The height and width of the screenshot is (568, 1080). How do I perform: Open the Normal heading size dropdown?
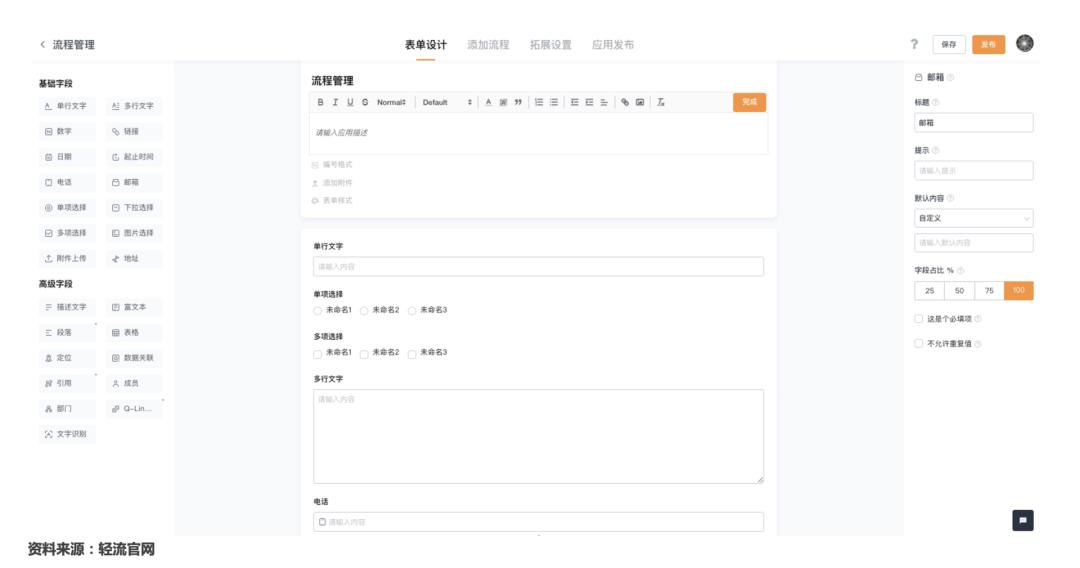(391, 102)
